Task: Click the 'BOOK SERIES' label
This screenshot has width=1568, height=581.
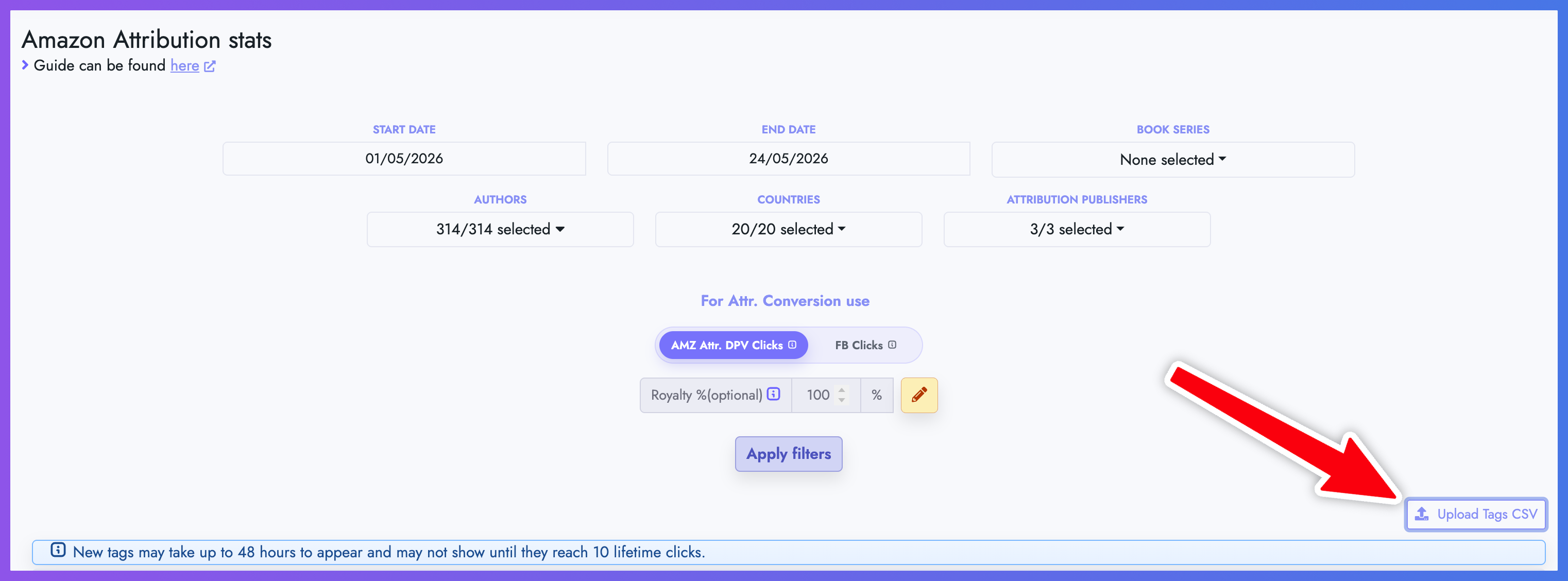Action: (x=1172, y=130)
